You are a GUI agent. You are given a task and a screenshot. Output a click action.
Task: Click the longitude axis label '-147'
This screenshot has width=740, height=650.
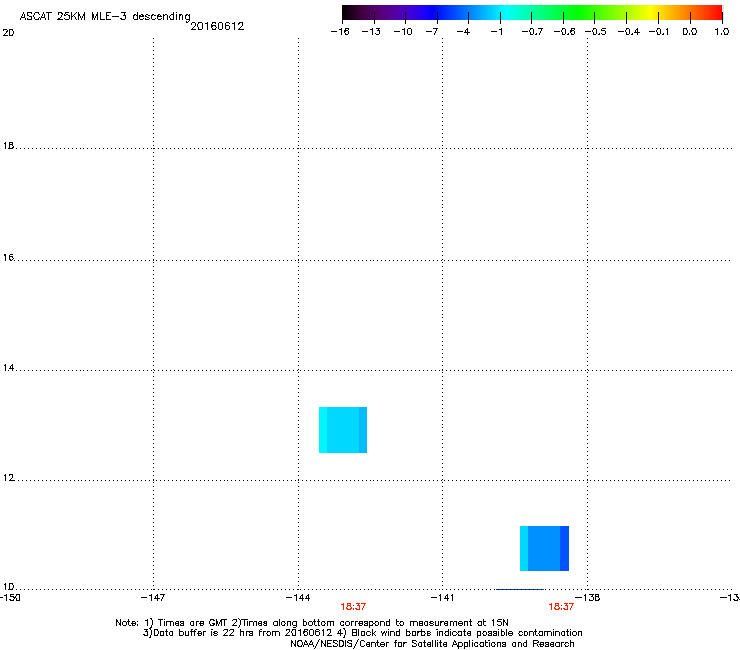pos(153,598)
